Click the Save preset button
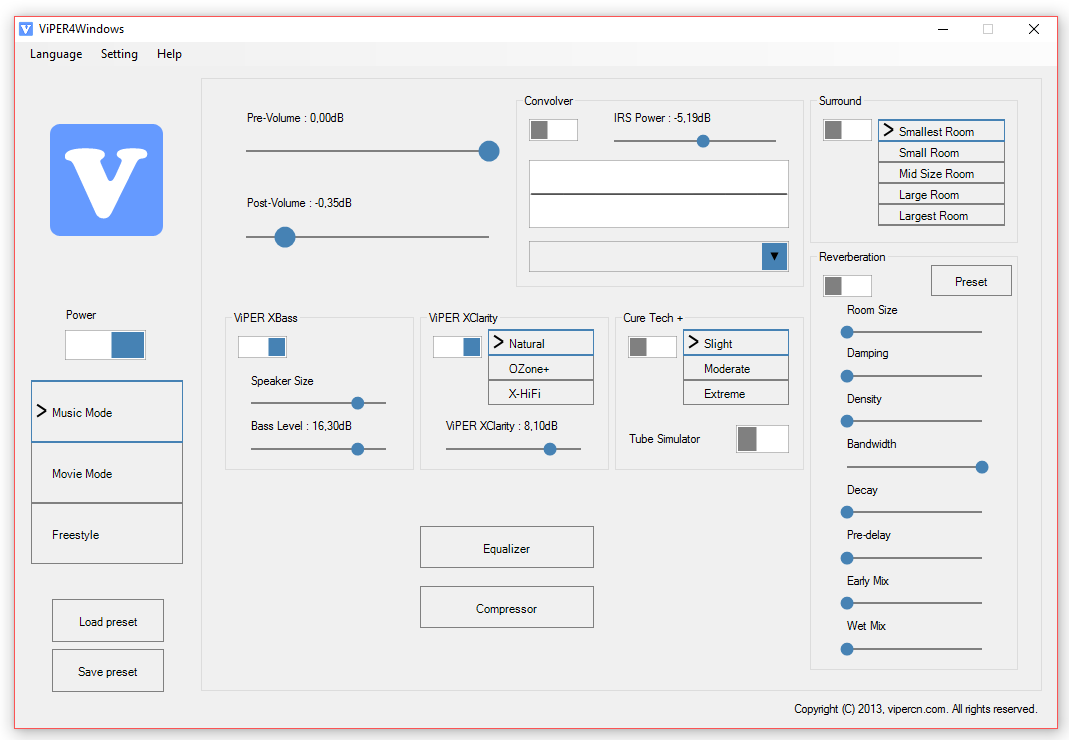This screenshot has width=1069, height=740. point(108,670)
